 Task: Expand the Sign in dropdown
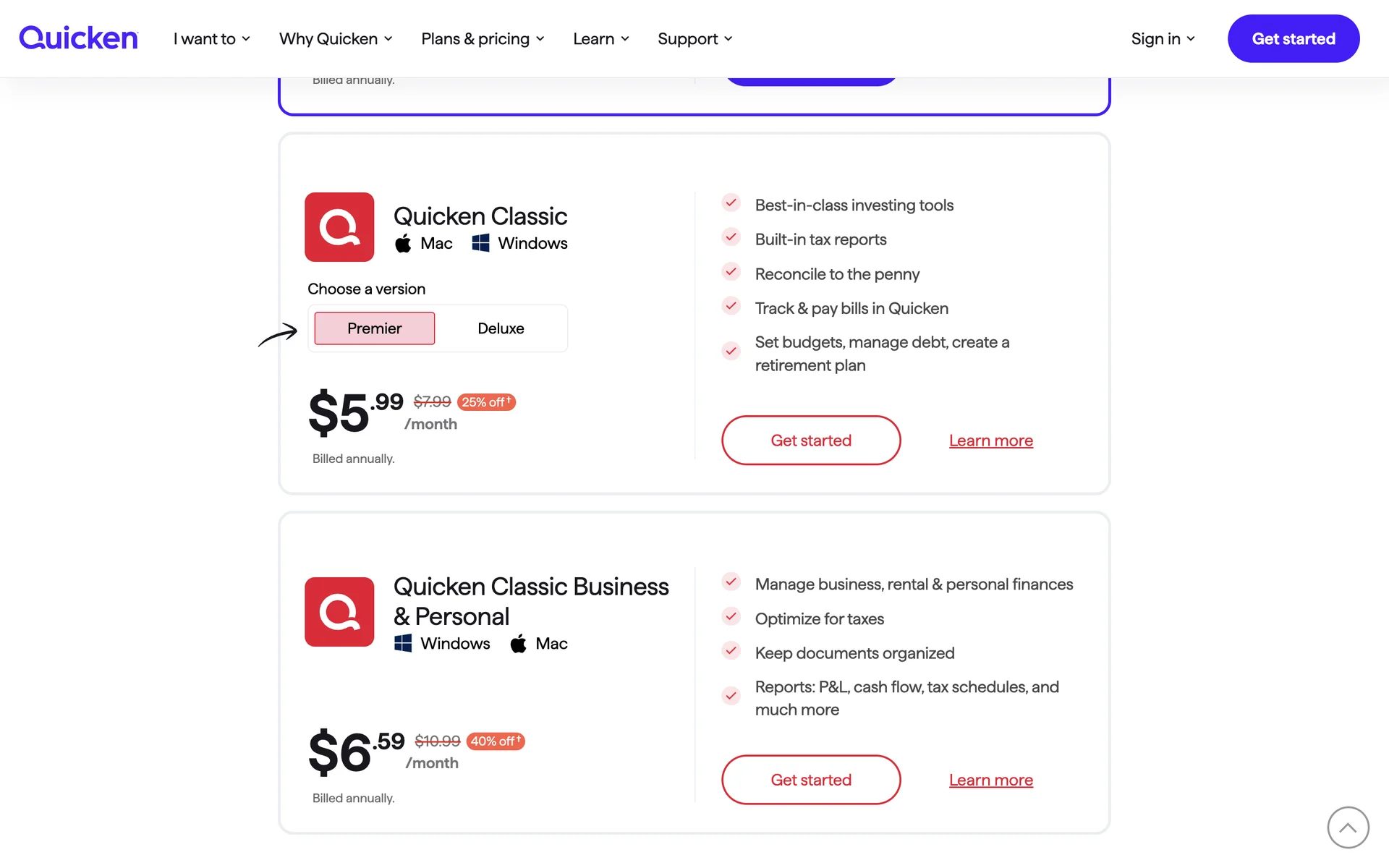pos(1163,39)
